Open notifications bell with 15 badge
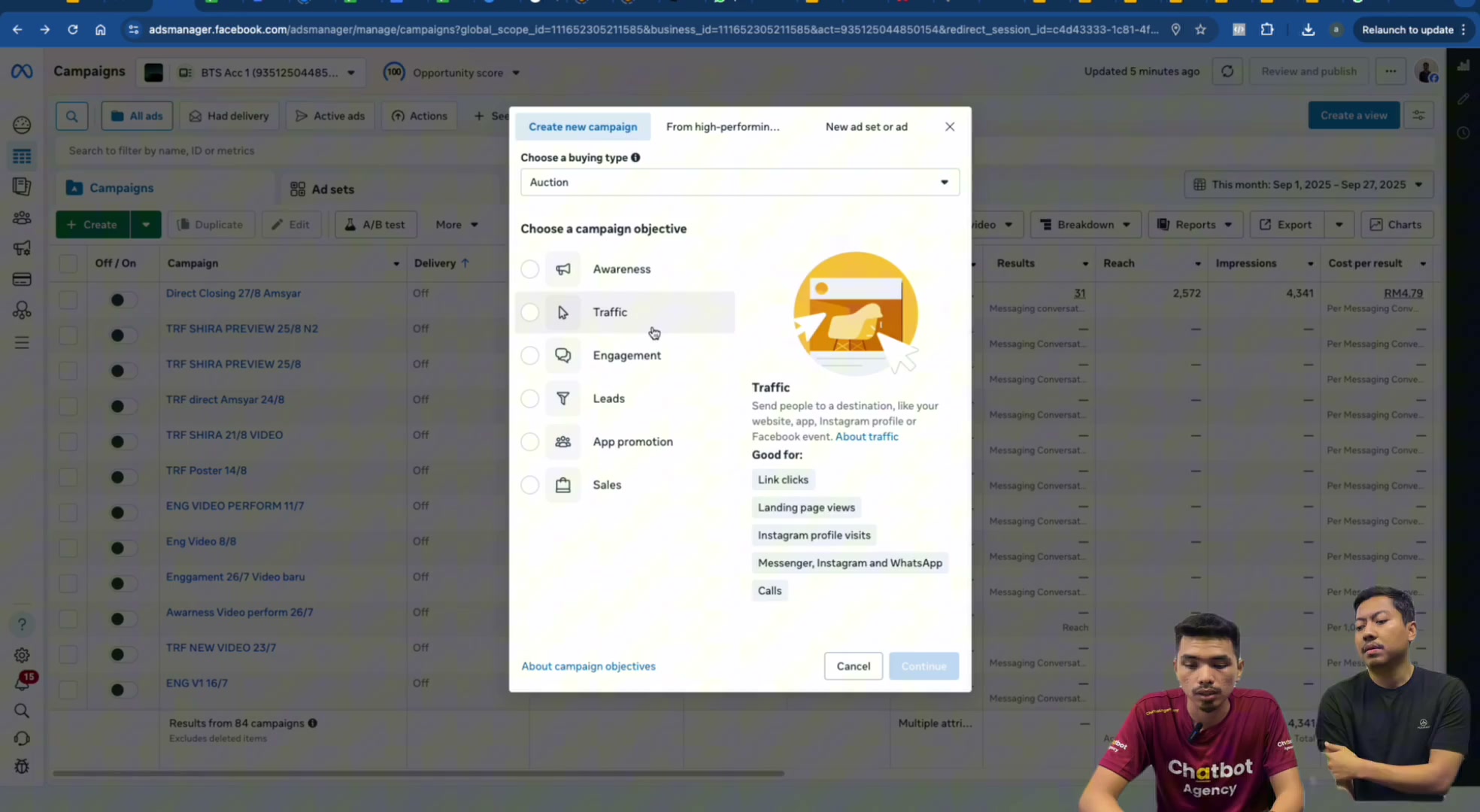 click(23, 681)
